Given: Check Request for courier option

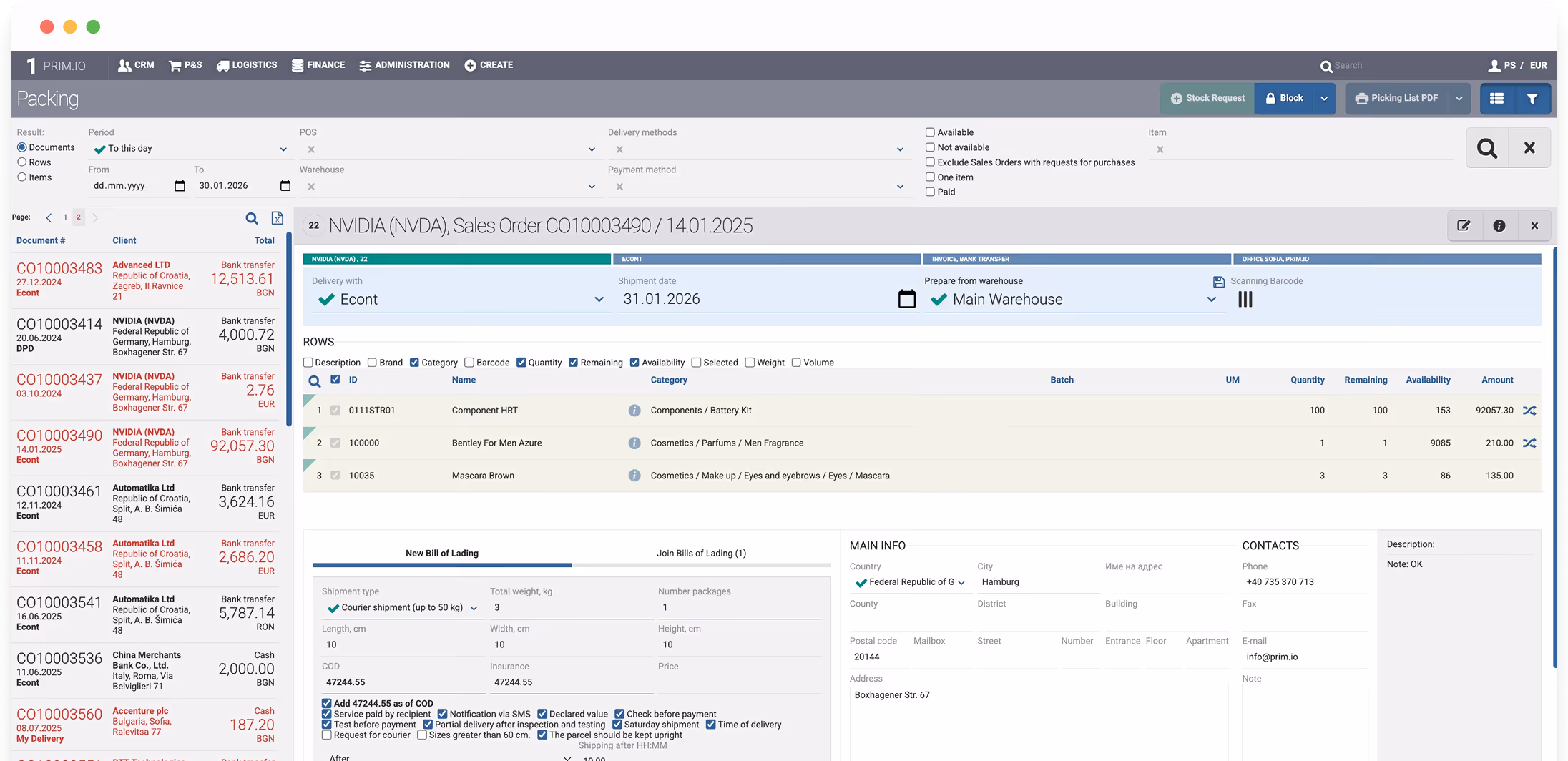Looking at the screenshot, I should coord(327,735).
